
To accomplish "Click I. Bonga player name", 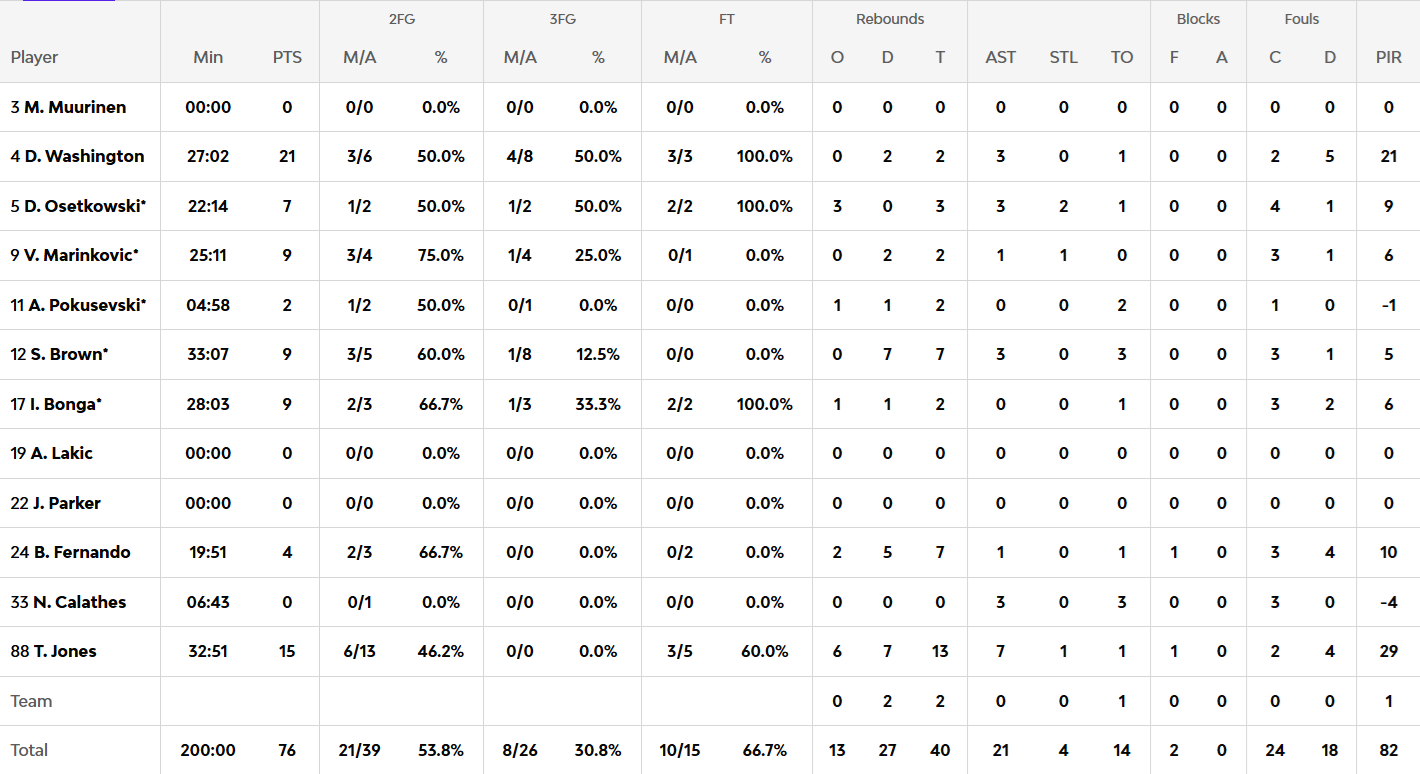I will [65, 404].
